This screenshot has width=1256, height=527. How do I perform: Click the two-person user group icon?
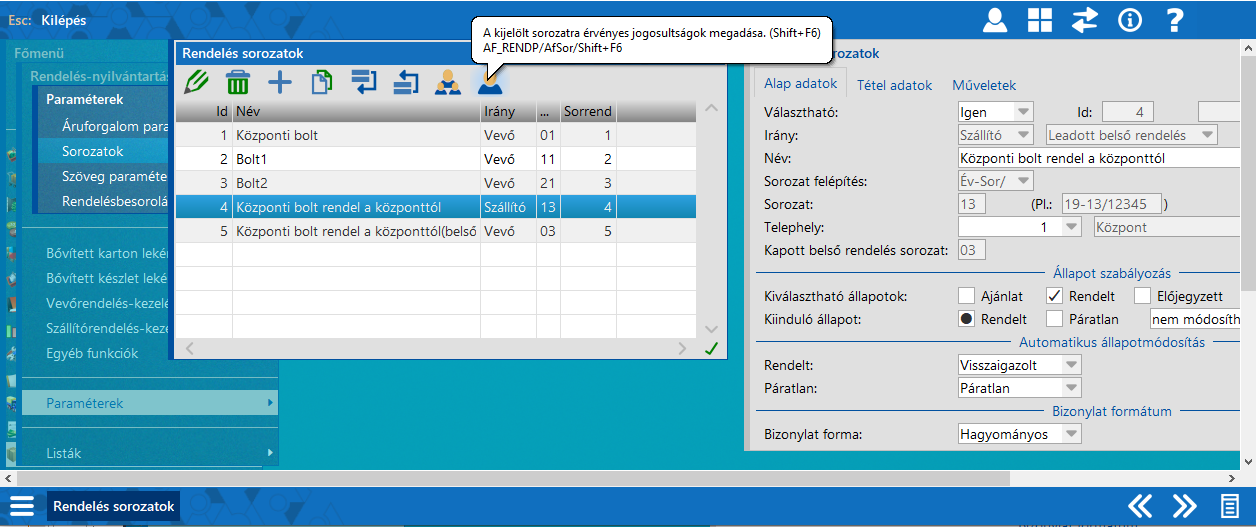point(448,83)
